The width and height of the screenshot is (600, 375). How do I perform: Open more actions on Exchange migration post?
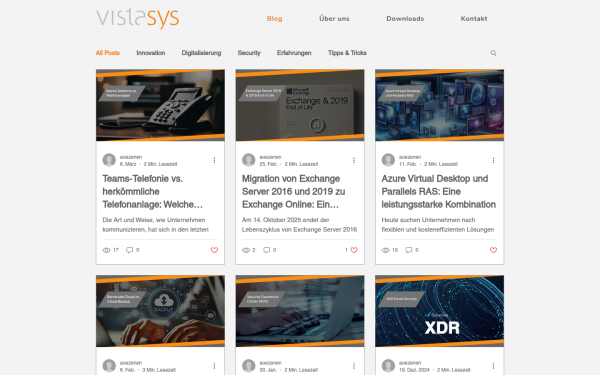pos(354,160)
